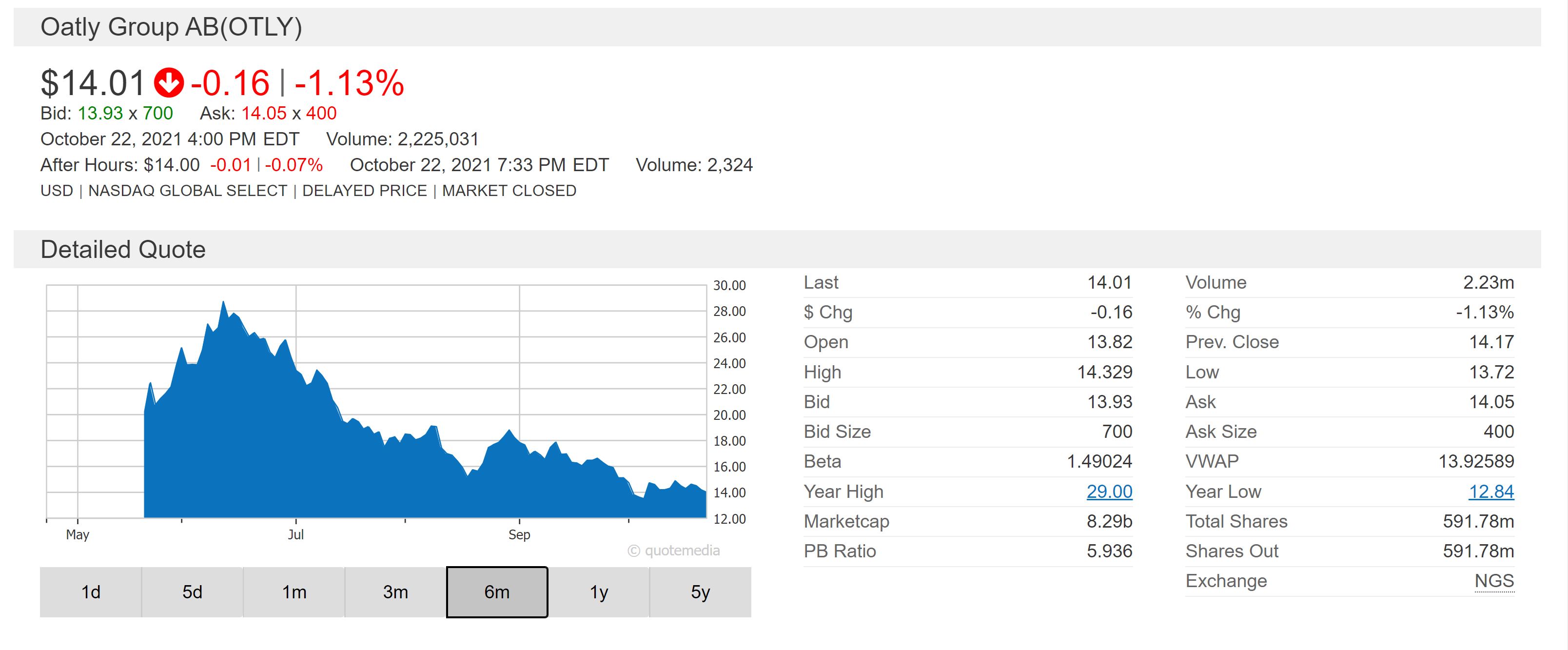The width and height of the screenshot is (1568, 650).
Task: Switch chart to 1y range
Action: coord(599,592)
